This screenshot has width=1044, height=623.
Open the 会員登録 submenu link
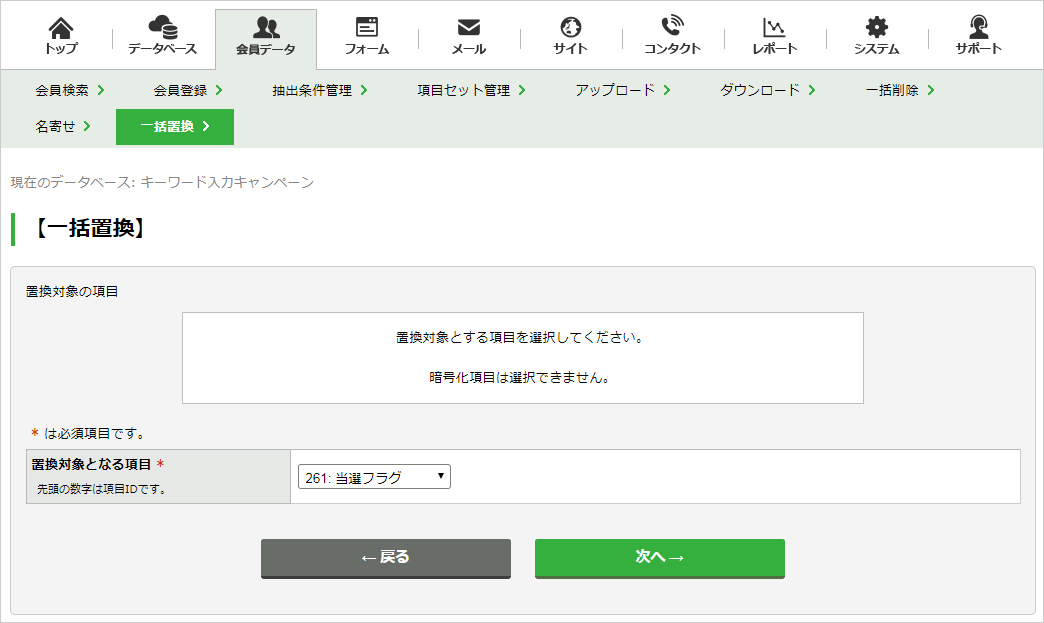coord(188,90)
